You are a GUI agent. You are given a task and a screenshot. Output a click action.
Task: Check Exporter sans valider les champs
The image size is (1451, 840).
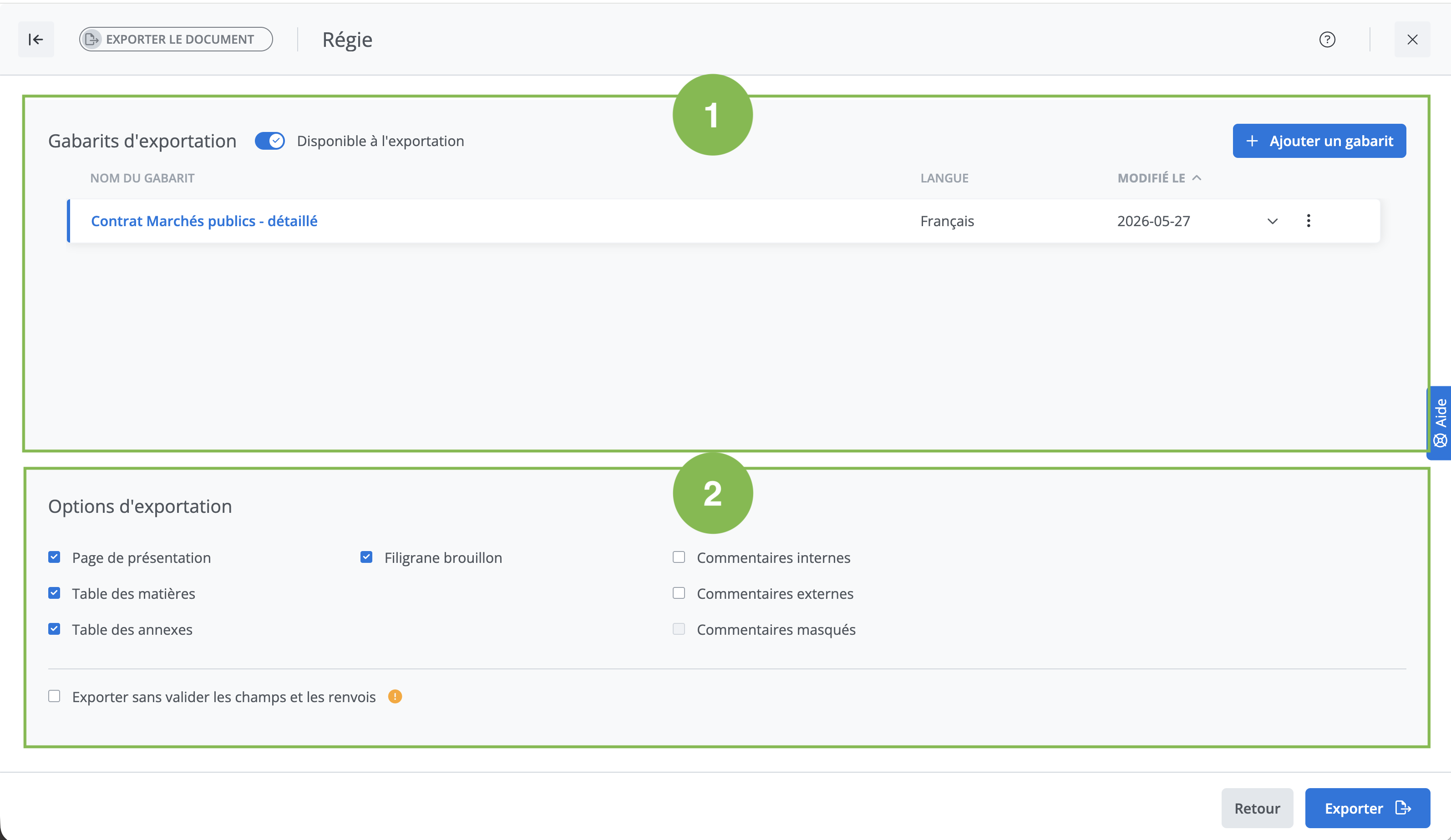pyautogui.click(x=54, y=696)
